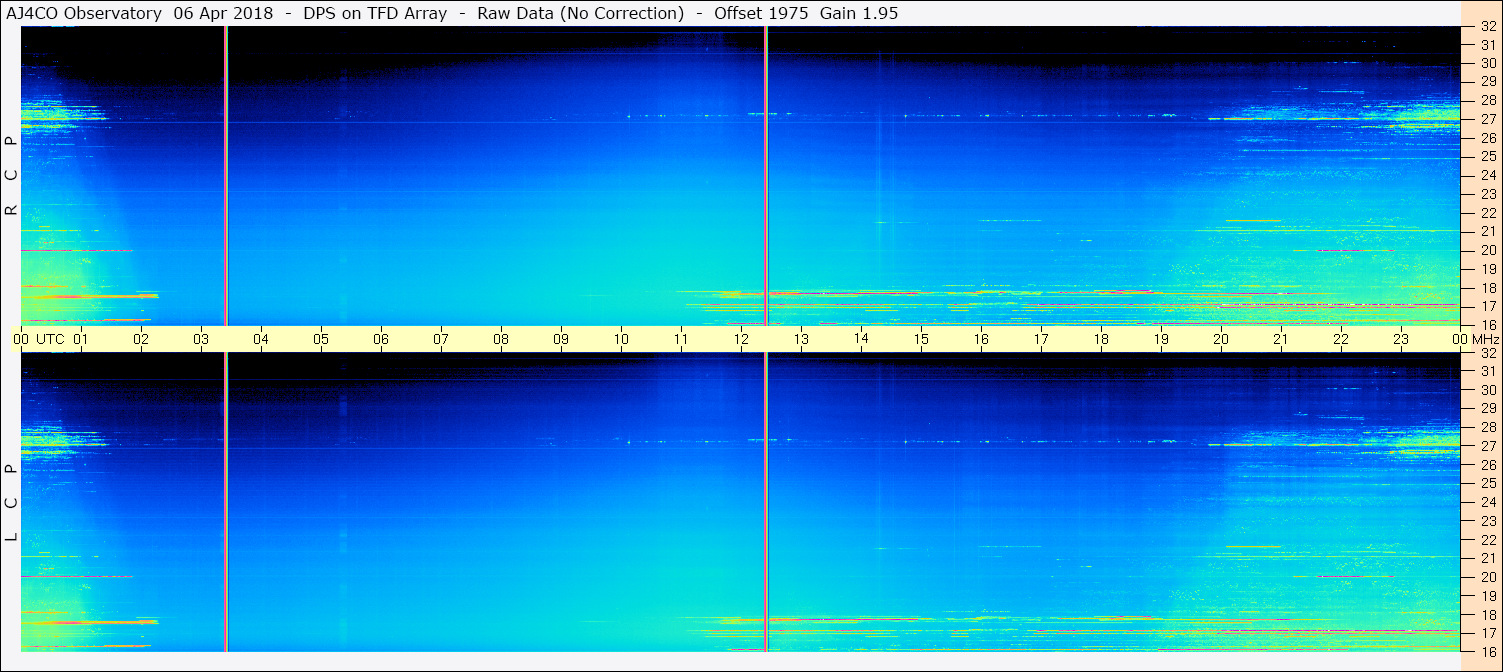The height and width of the screenshot is (672, 1503).
Task: Select the 11 hour tick label
Action: (681, 339)
